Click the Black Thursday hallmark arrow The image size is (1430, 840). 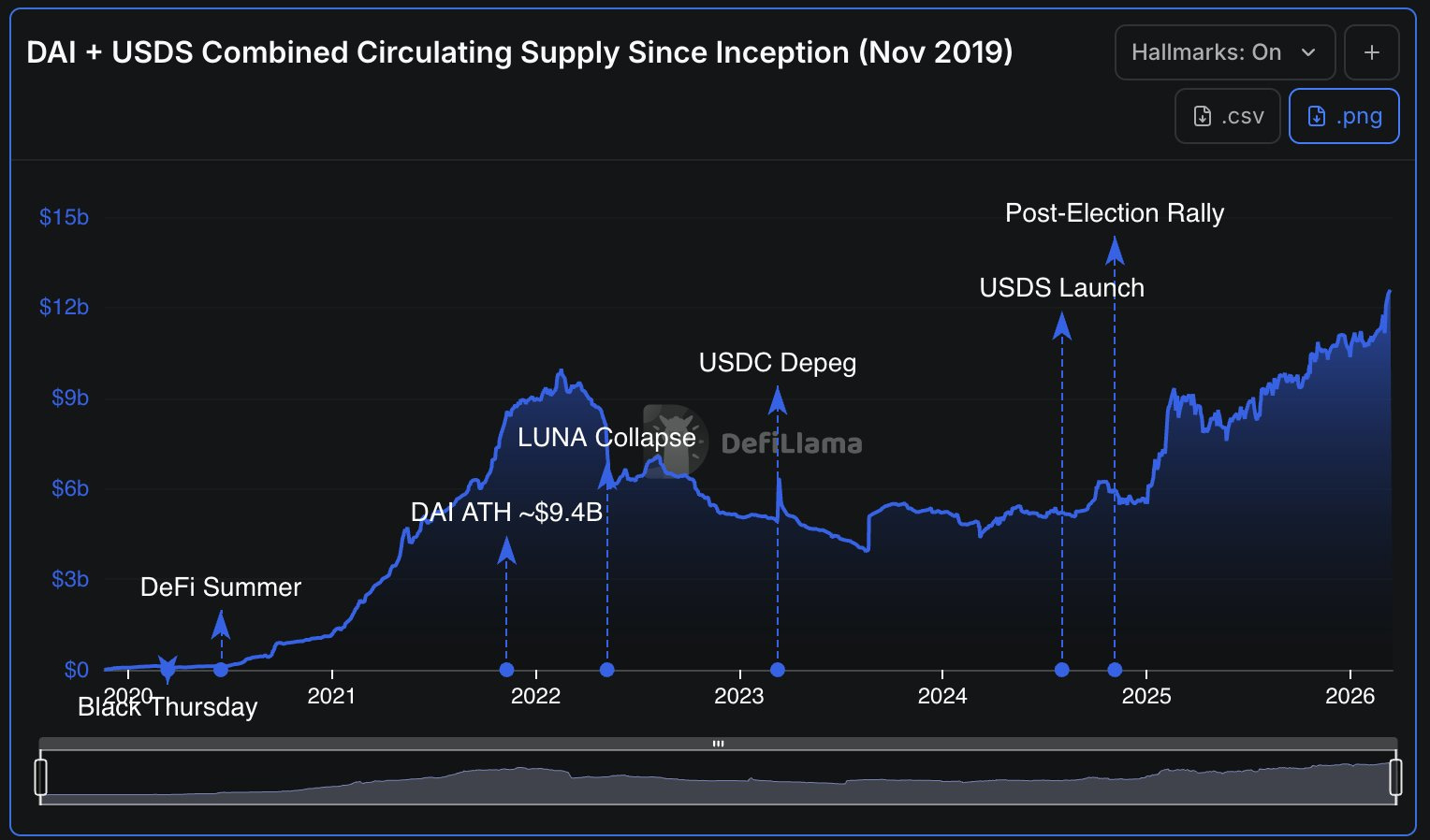click(168, 669)
